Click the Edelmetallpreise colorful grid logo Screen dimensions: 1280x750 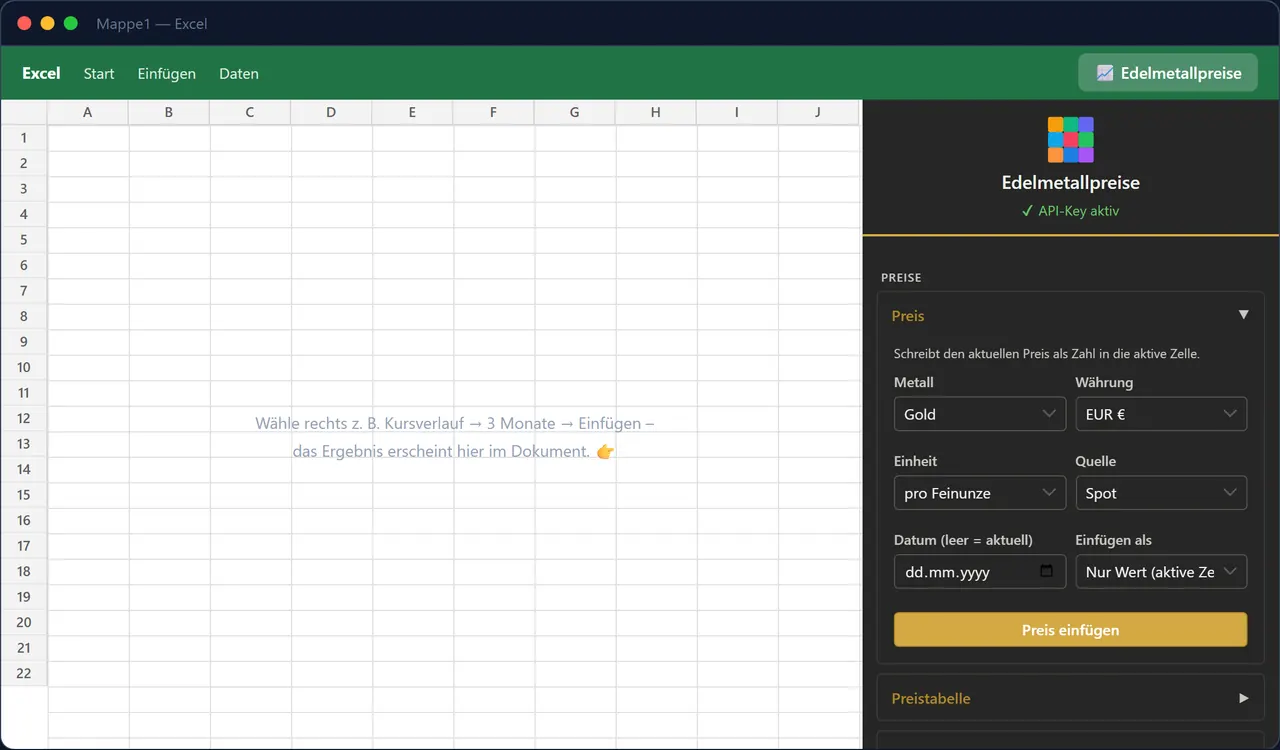(x=1070, y=139)
